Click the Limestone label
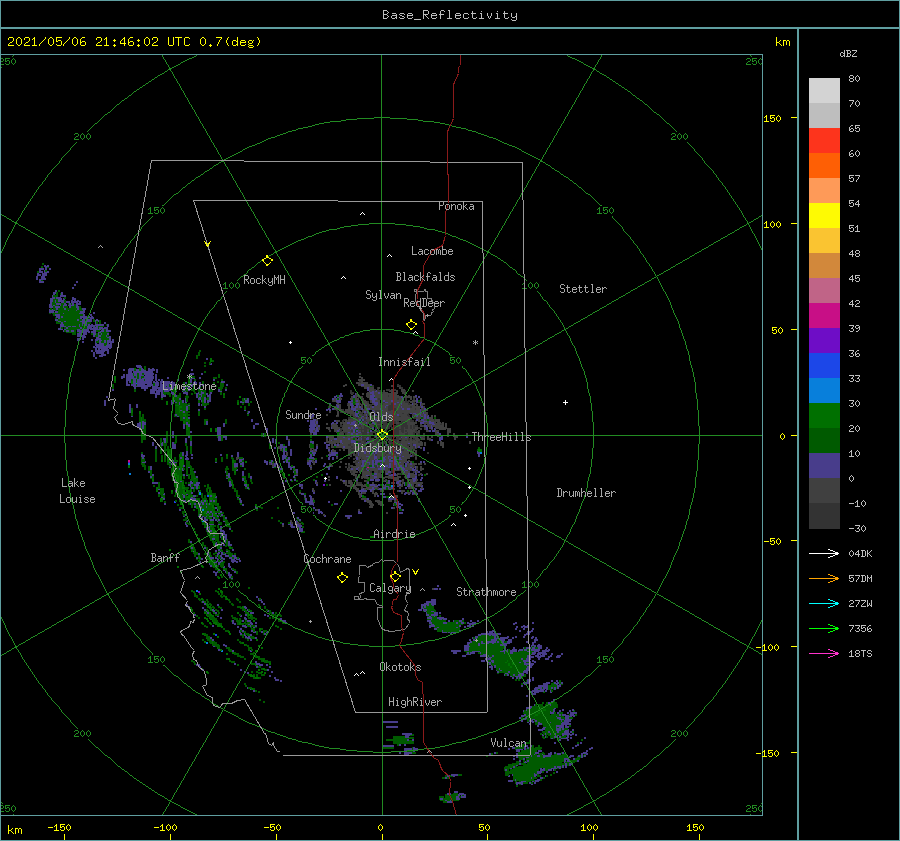Screen dimensions: 900x841 click(189, 386)
